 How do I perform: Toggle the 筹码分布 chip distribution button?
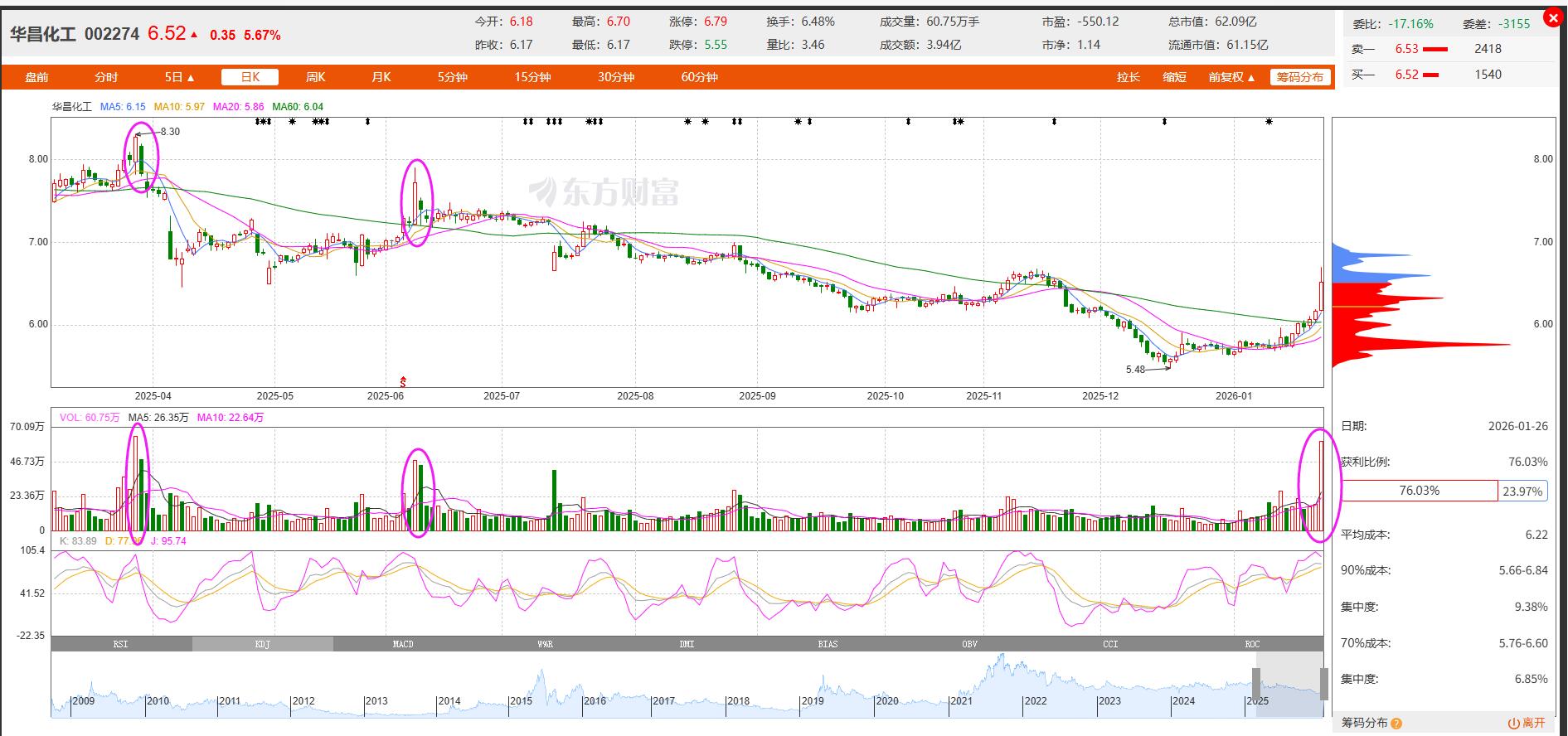[x=1299, y=77]
